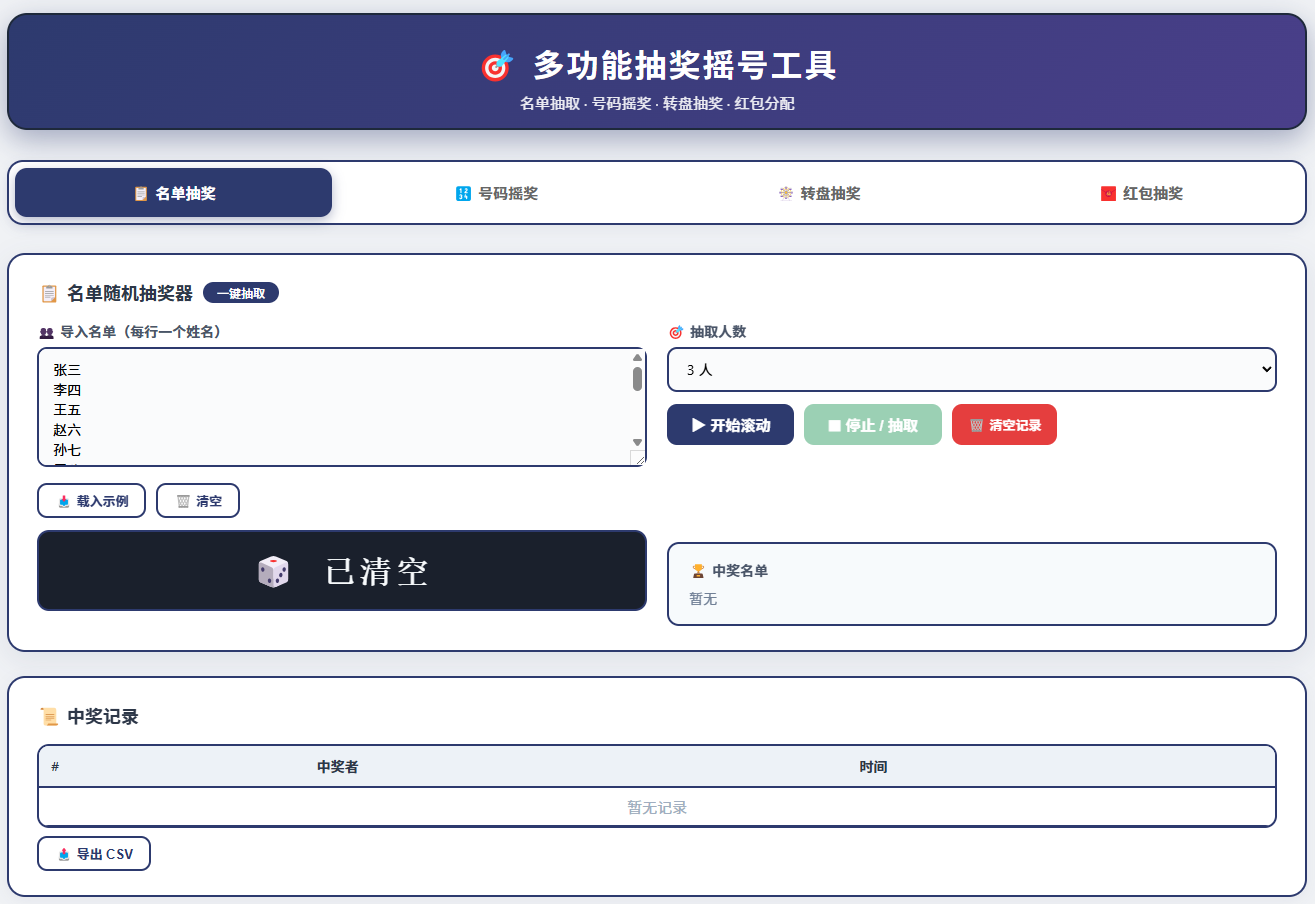Click the dice icon in display panel
Screen dimensions: 1315x904
pos(273,572)
